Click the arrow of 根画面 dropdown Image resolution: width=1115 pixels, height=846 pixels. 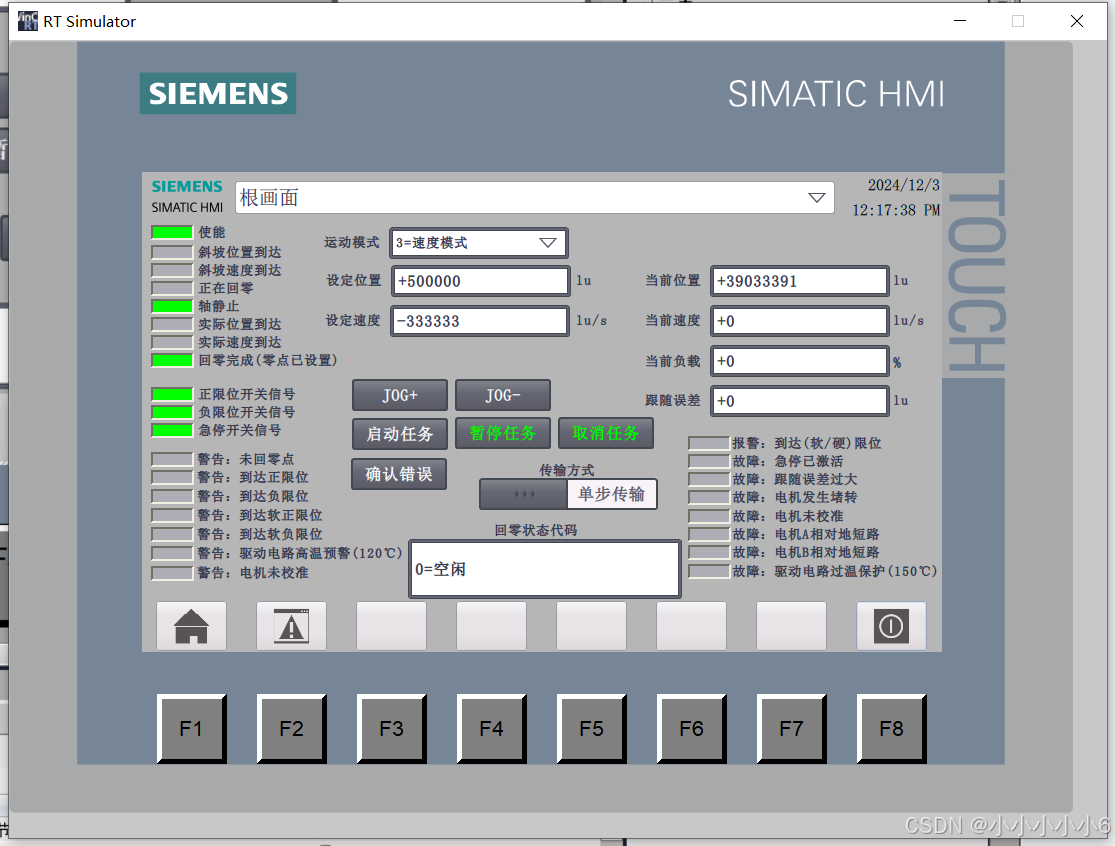(816, 198)
